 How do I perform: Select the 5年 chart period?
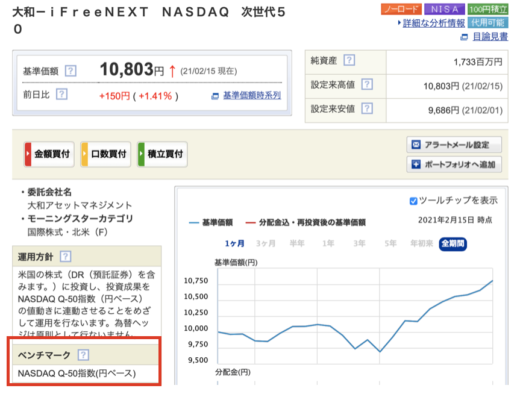[x=390, y=244]
